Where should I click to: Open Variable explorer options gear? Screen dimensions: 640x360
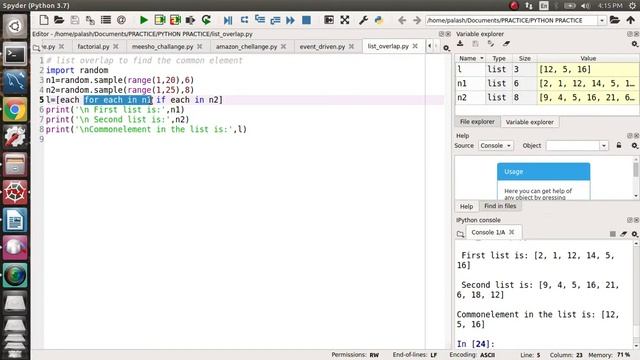(635, 44)
